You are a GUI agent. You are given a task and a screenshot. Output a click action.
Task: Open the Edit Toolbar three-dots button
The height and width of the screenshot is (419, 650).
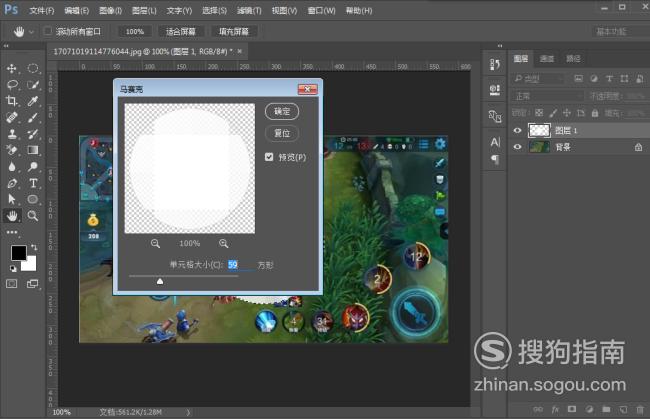coord(12,232)
